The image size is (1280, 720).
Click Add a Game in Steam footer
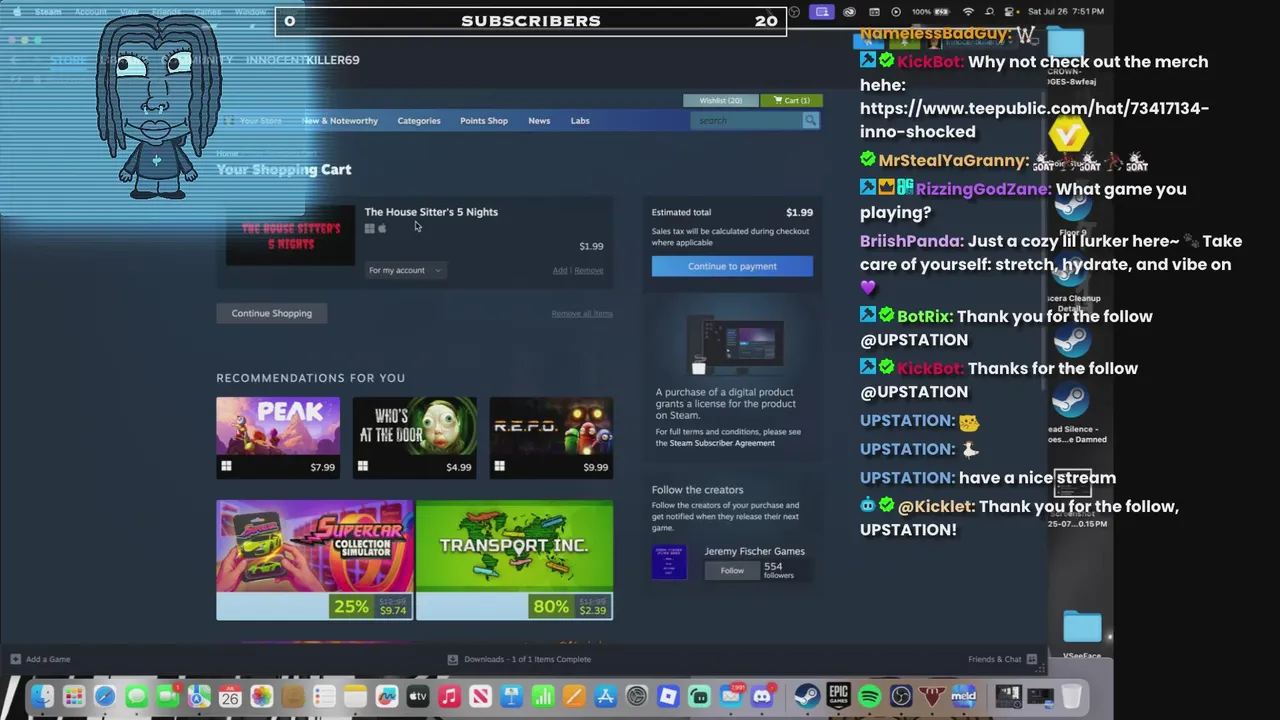pos(40,659)
